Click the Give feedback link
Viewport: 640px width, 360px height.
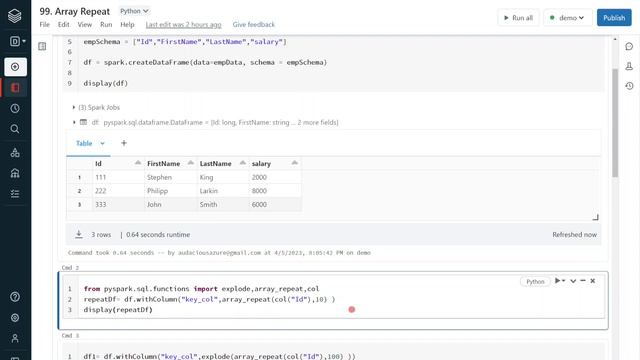click(253, 24)
